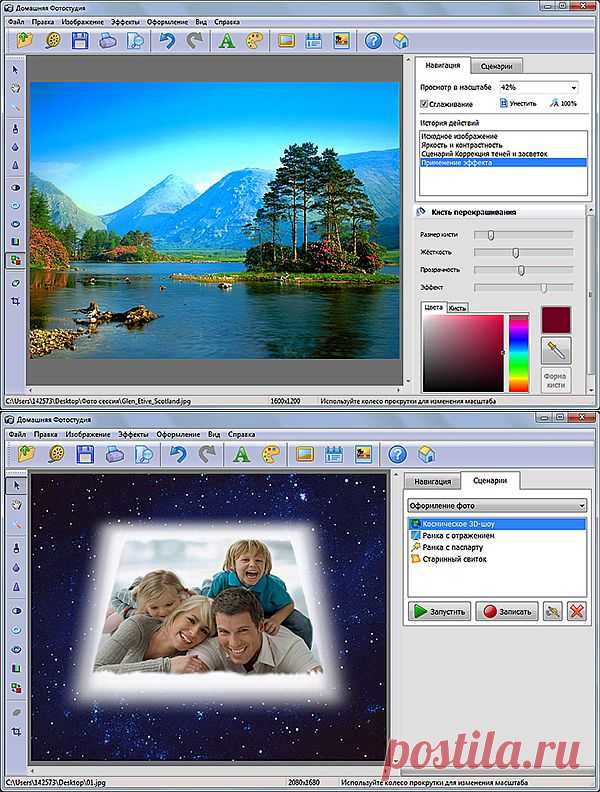
Task: Select scenario Рамка с паспарту
Action: point(497,547)
